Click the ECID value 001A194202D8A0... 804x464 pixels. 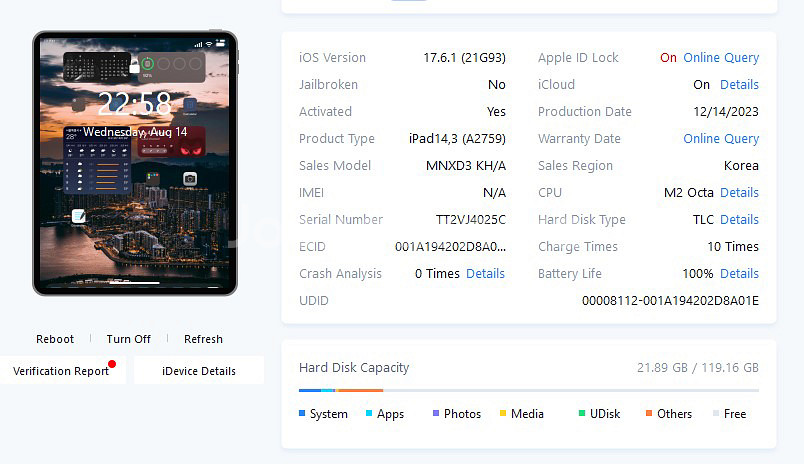tap(450, 247)
